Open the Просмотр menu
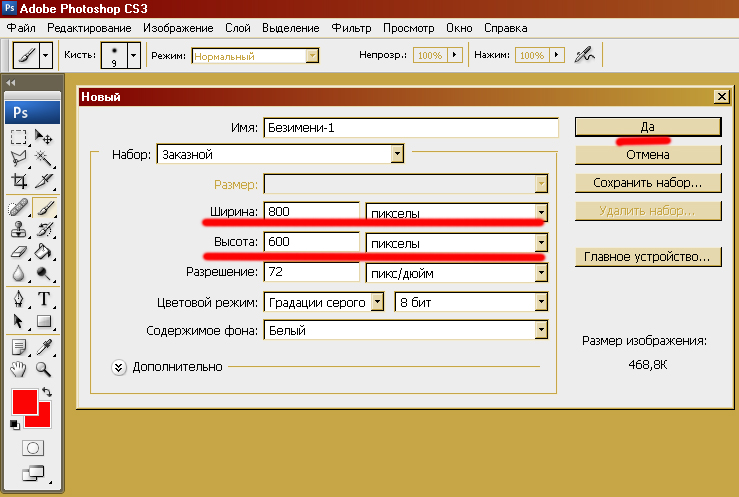Image resolution: width=739 pixels, height=497 pixels. click(409, 28)
